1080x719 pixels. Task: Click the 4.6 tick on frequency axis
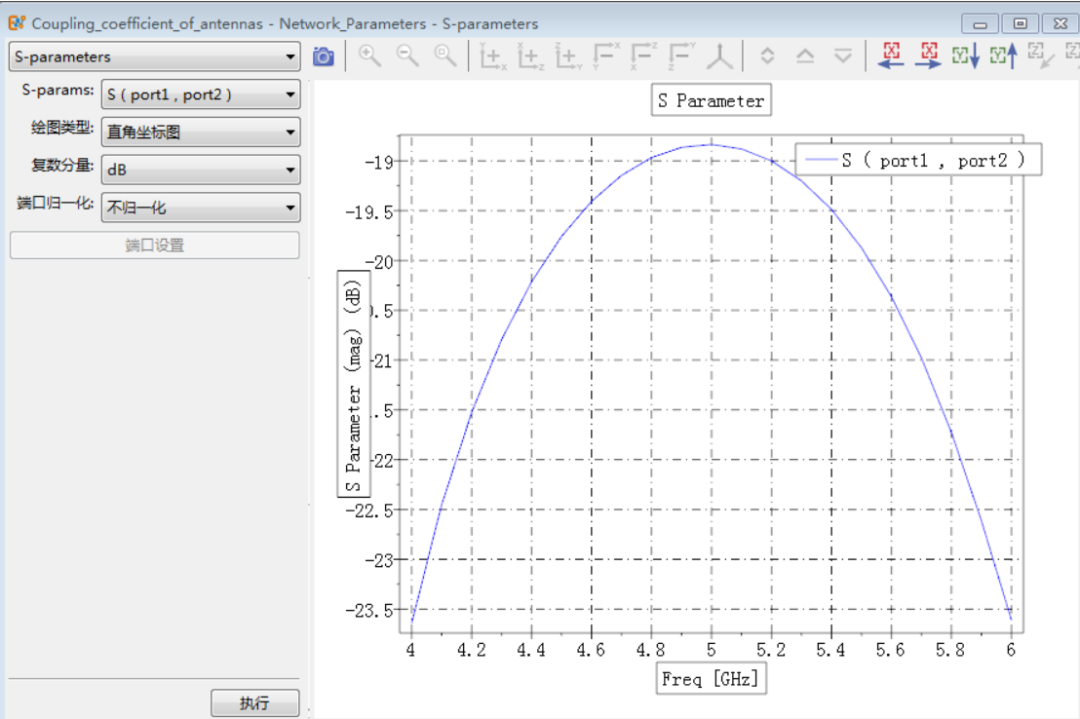point(590,649)
